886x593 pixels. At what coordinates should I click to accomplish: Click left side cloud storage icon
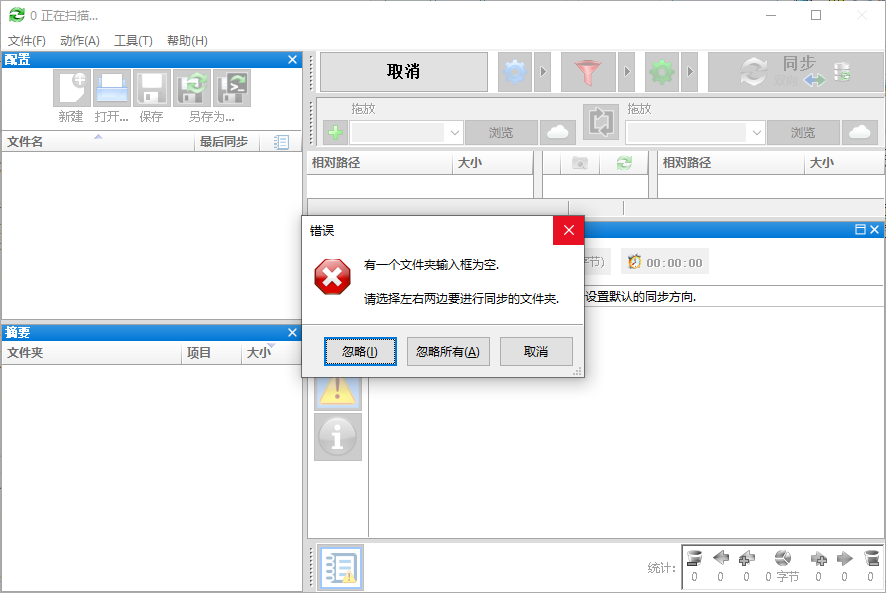(558, 132)
